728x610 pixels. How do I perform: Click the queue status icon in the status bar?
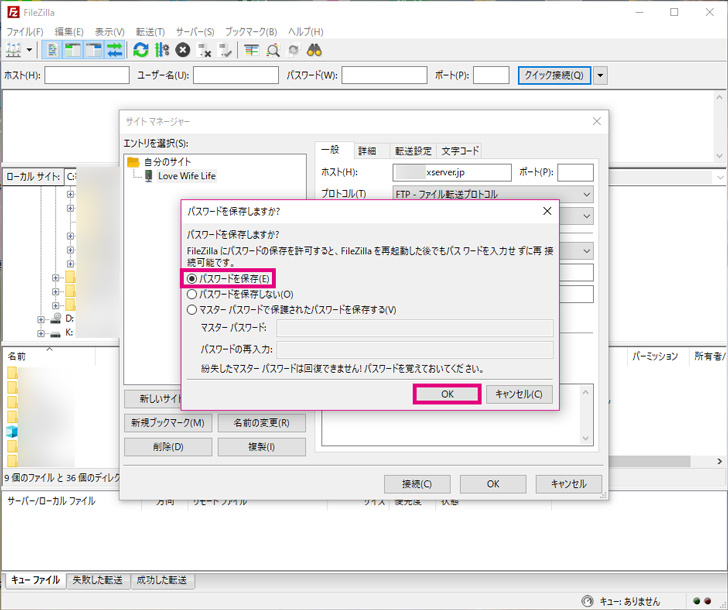pyautogui.click(x=588, y=601)
